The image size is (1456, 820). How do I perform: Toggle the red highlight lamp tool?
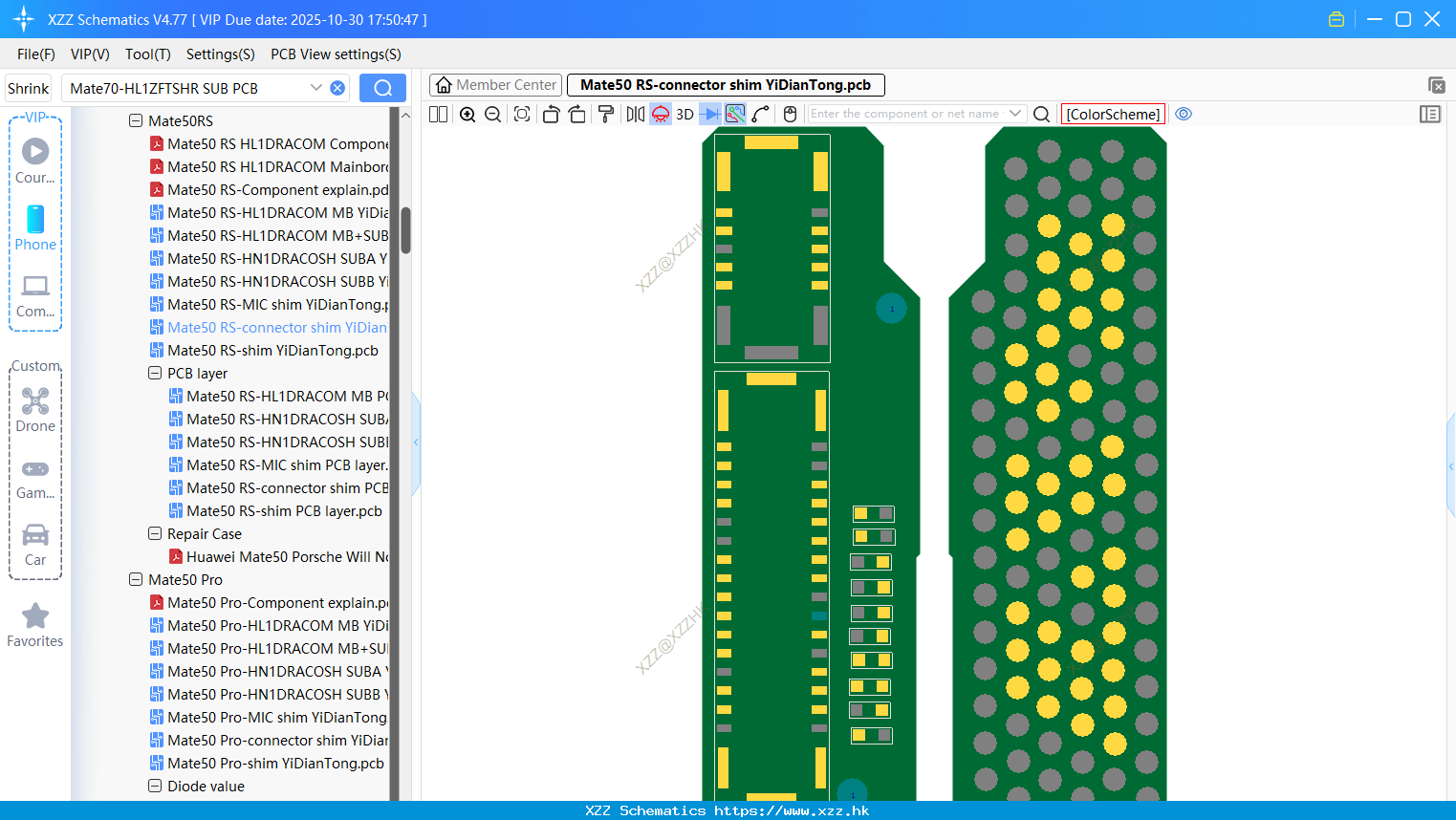pyautogui.click(x=661, y=114)
